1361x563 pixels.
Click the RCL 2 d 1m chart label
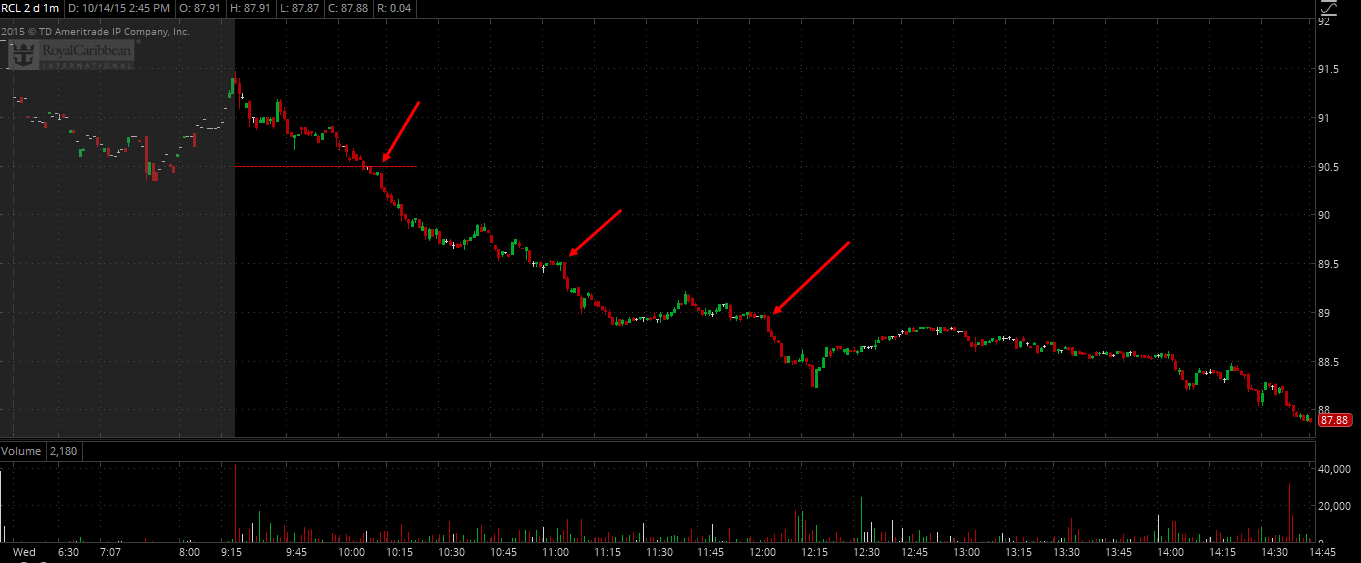tap(30, 8)
